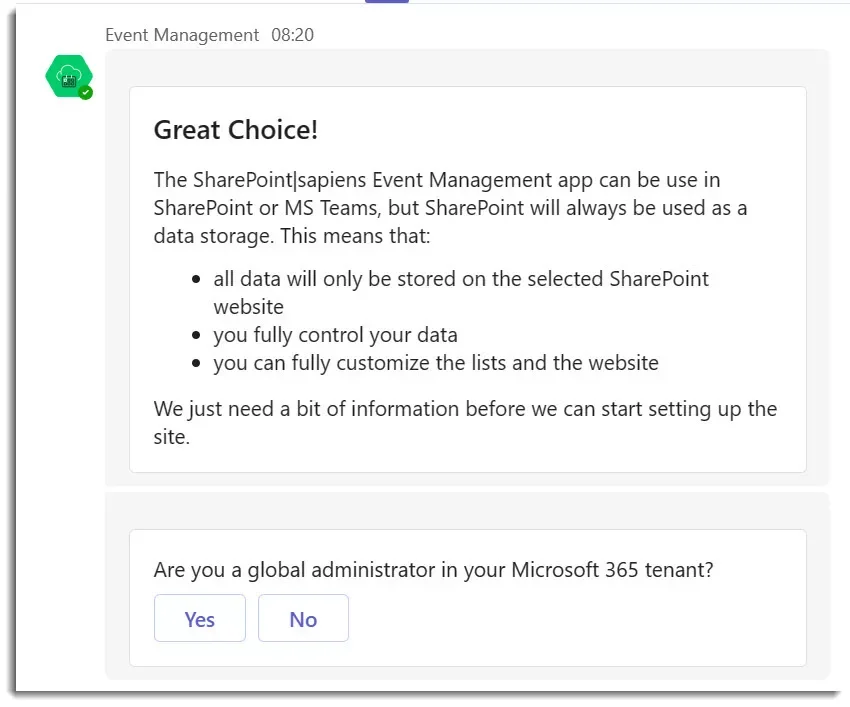Click the 'We just need a bit of information' text
Image resolution: width=850 pixels, height=707 pixels.
click(x=465, y=422)
